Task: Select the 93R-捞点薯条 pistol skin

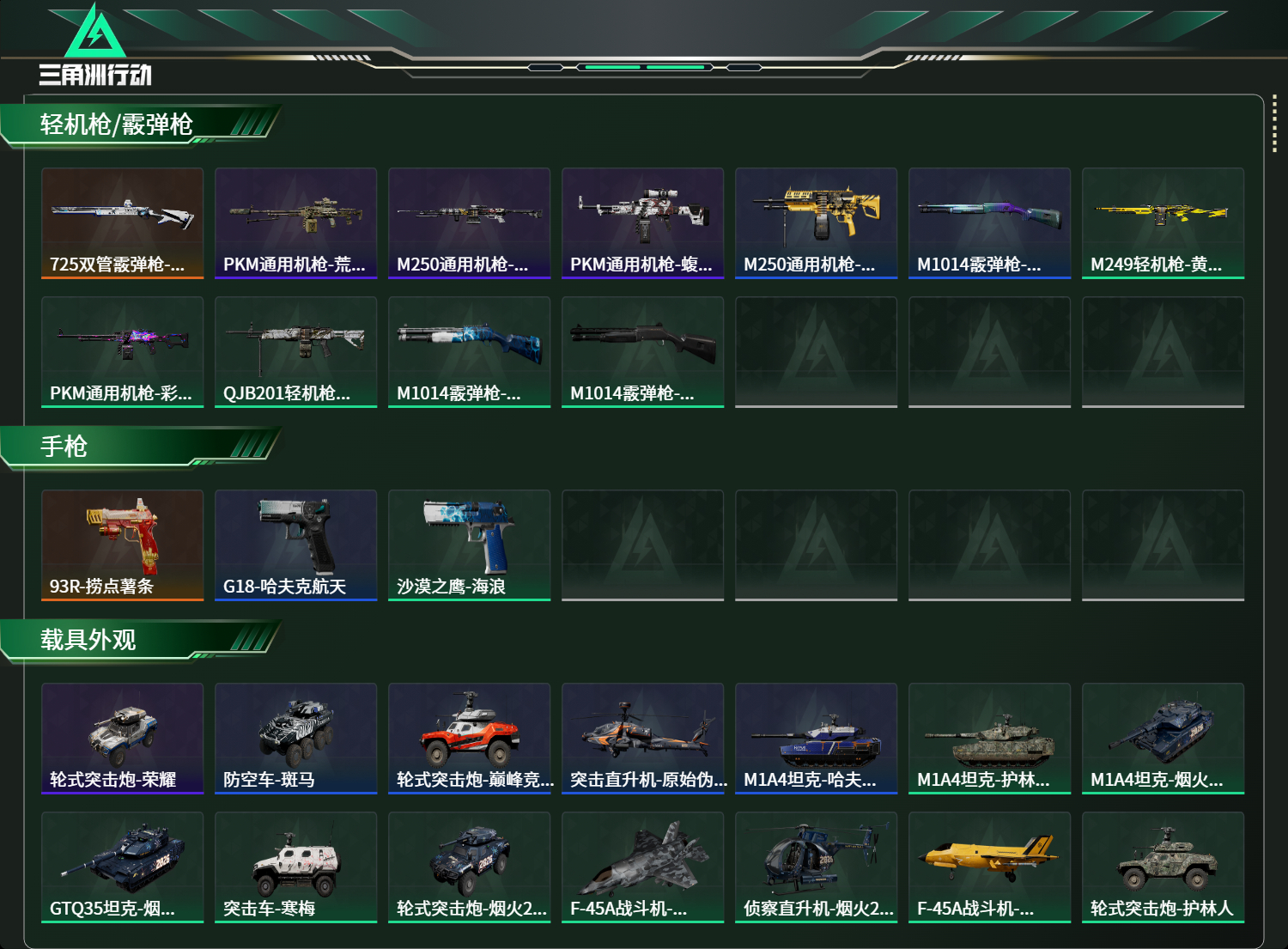Action: point(123,545)
